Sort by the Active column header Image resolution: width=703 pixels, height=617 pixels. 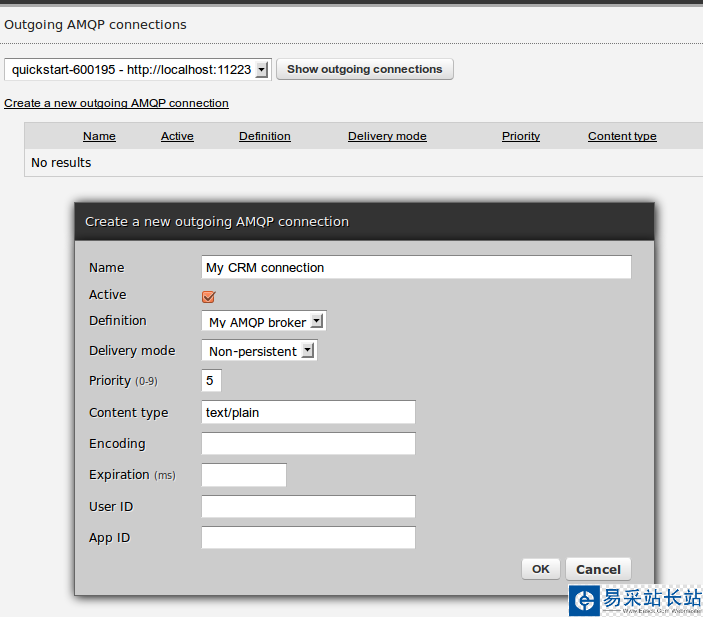click(x=177, y=136)
